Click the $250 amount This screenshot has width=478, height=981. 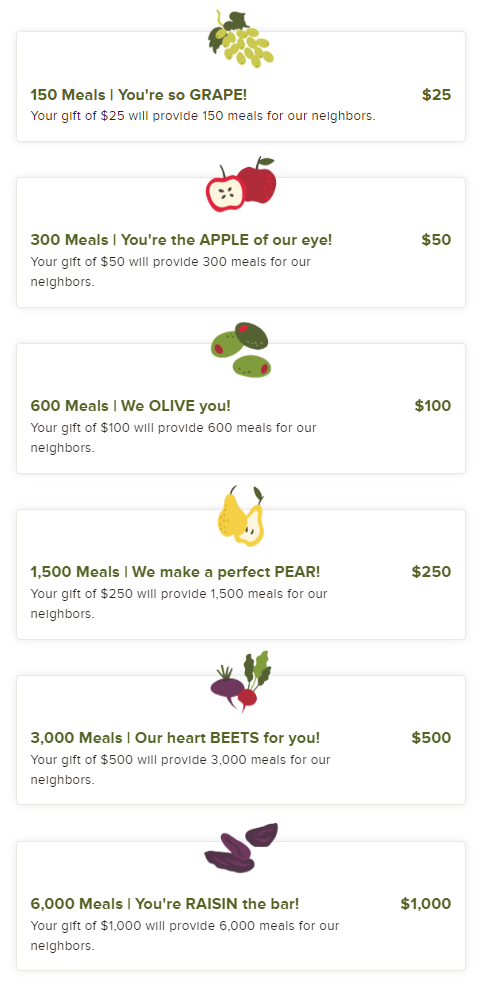(431, 572)
